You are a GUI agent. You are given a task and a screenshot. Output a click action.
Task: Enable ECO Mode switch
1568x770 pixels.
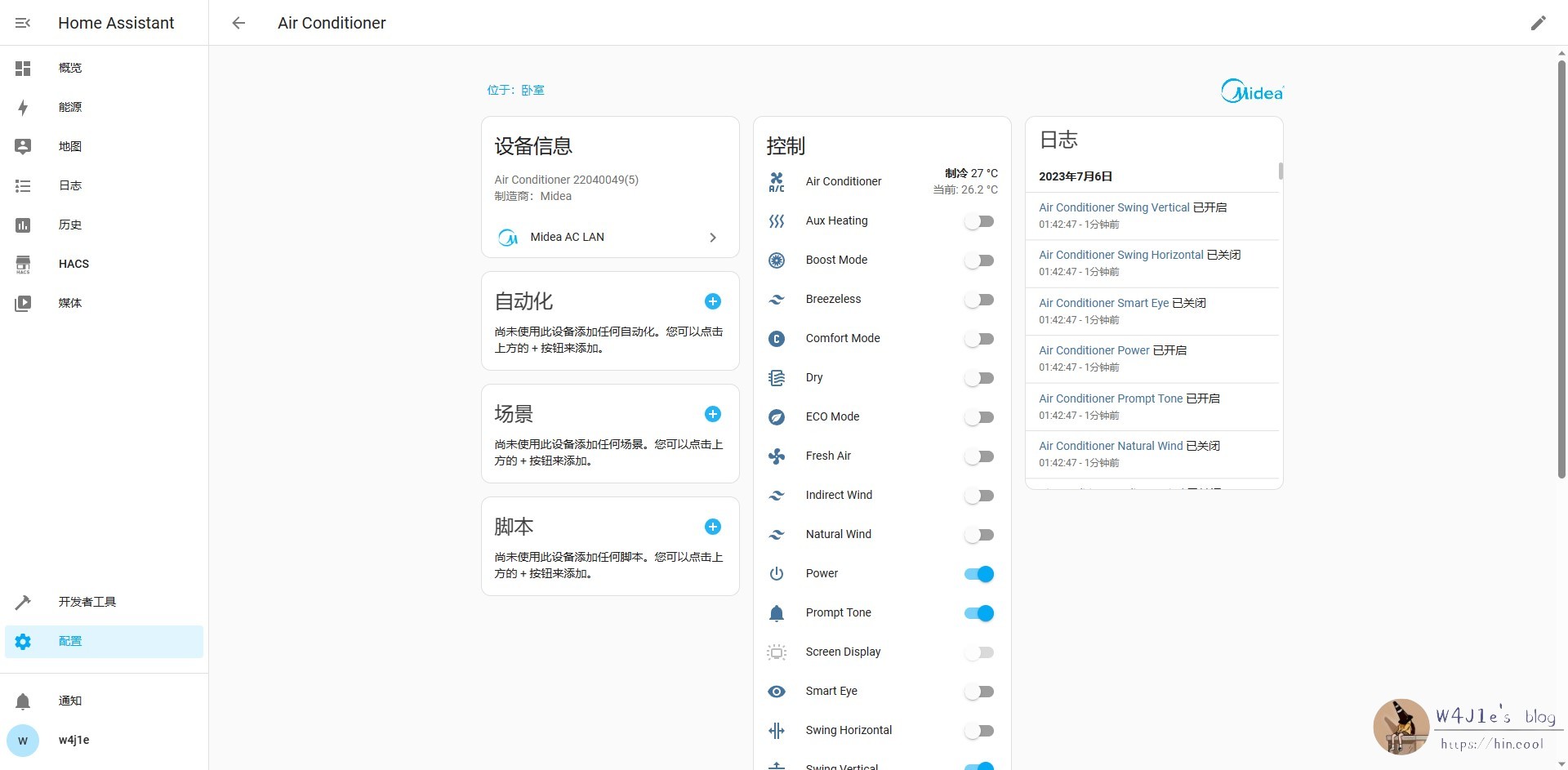pos(978,417)
